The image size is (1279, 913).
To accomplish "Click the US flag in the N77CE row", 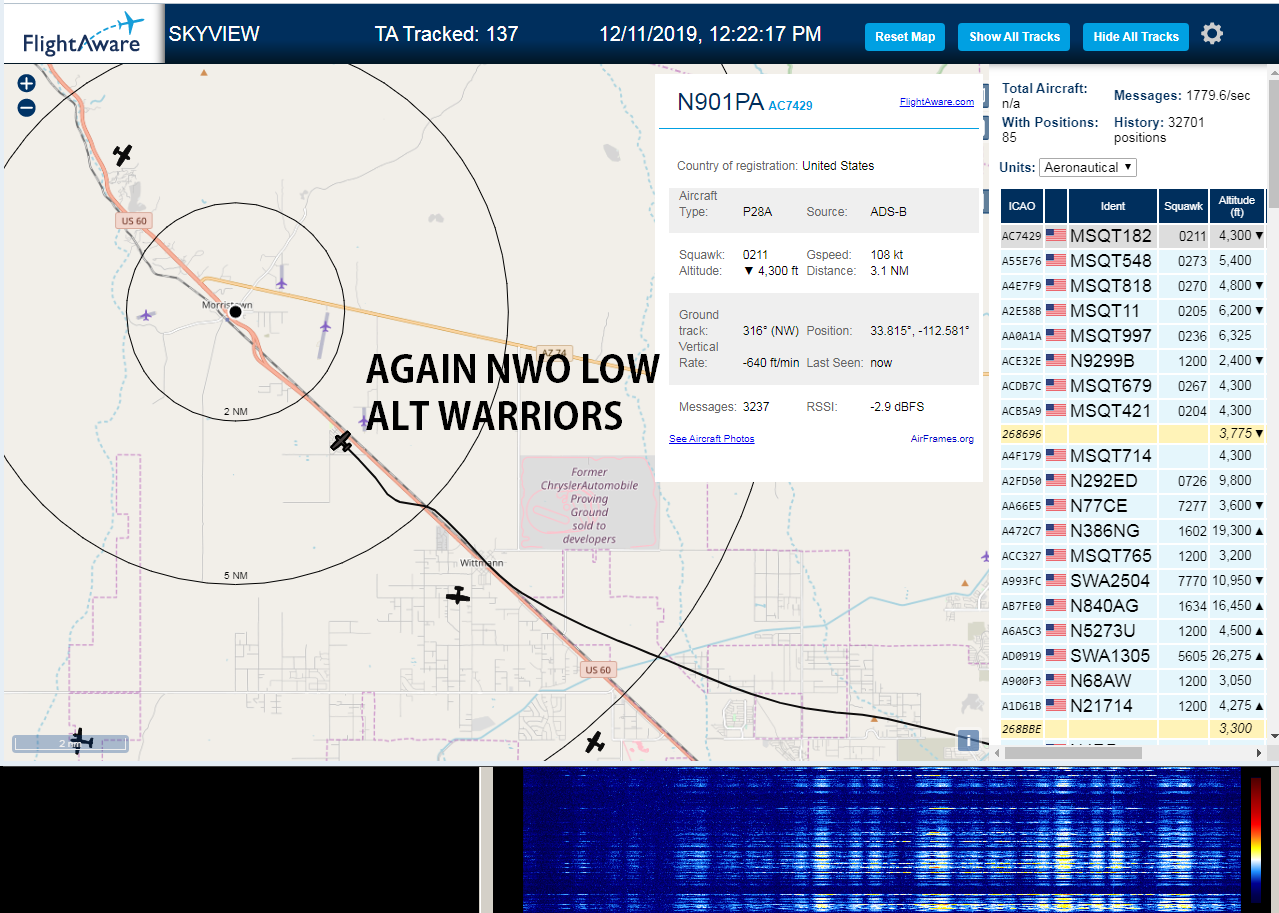I will [x=1056, y=506].
